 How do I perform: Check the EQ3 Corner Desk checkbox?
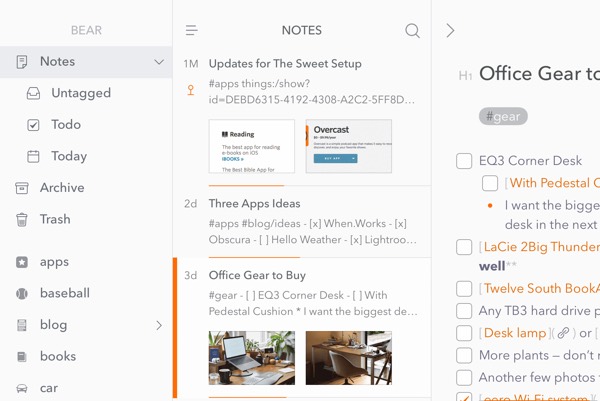(x=464, y=161)
